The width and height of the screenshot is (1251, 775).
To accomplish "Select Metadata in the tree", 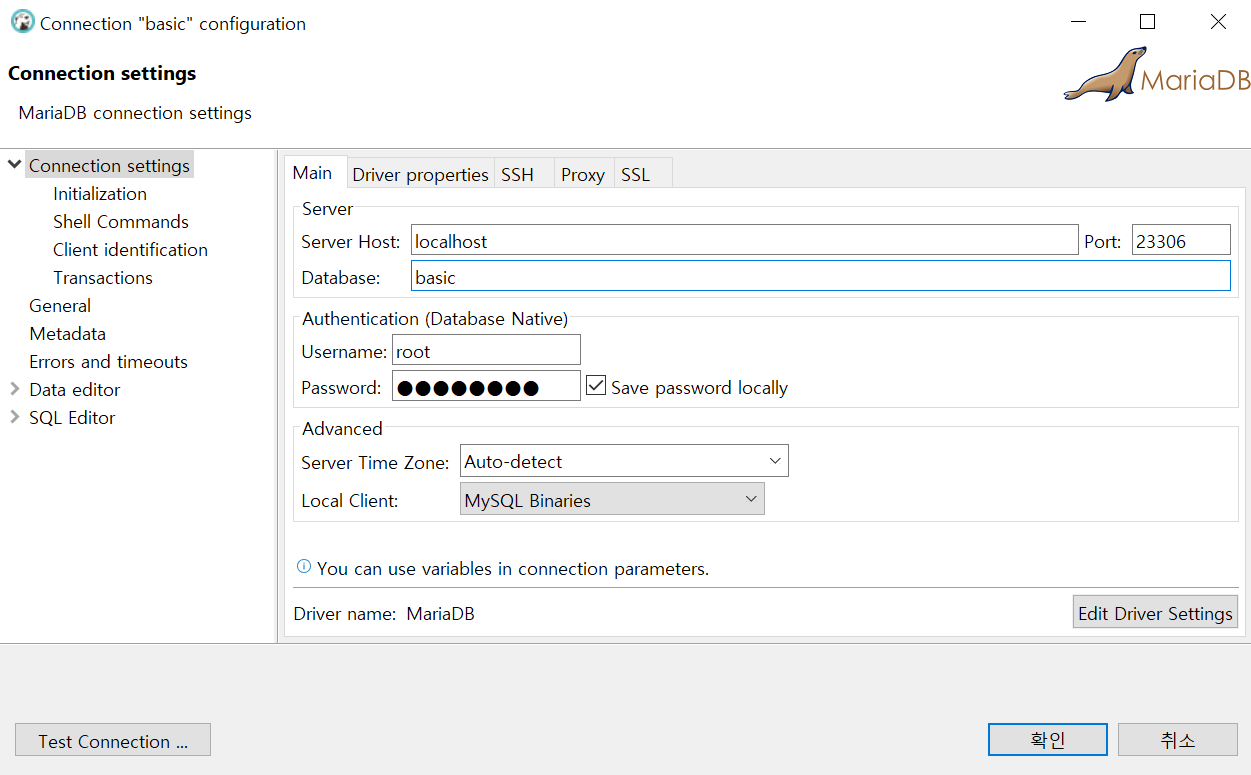I will tap(67, 333).
